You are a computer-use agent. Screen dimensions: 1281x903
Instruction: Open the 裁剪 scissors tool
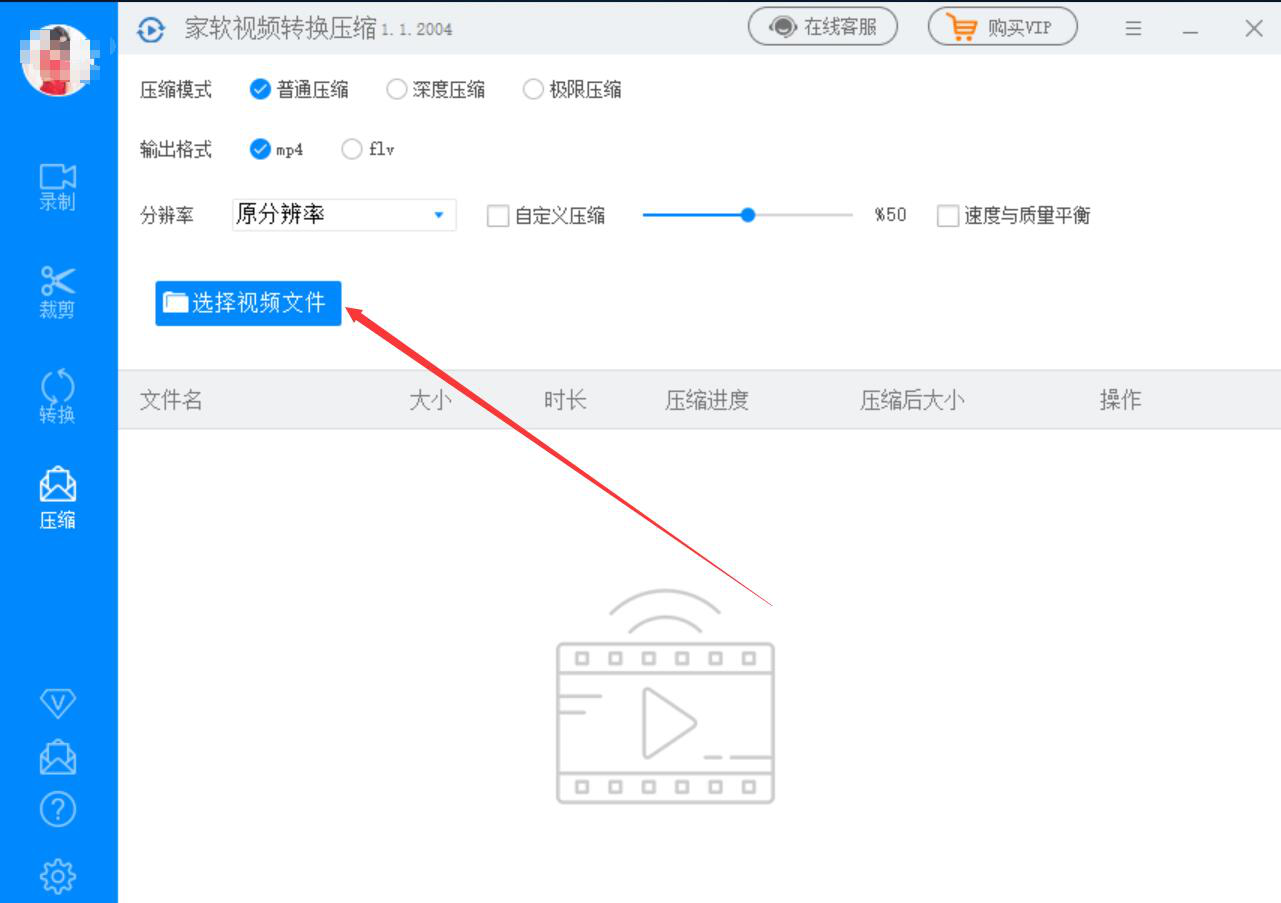pyautogui.click(x=57, y=293)
